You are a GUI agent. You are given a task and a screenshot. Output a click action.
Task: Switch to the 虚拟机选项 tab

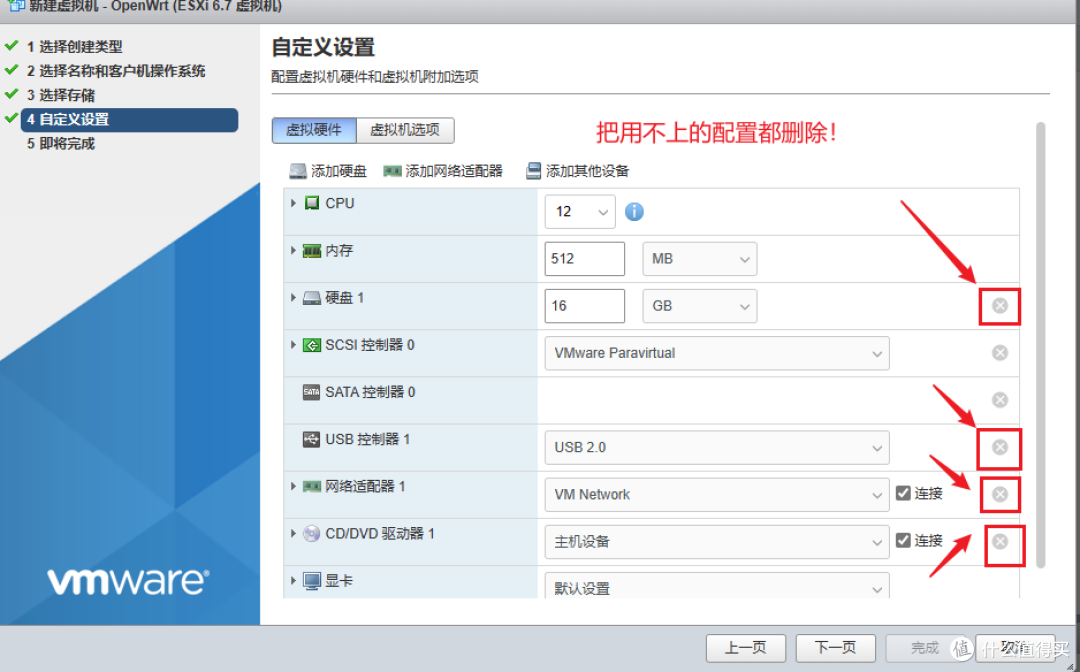click(405, 130)
